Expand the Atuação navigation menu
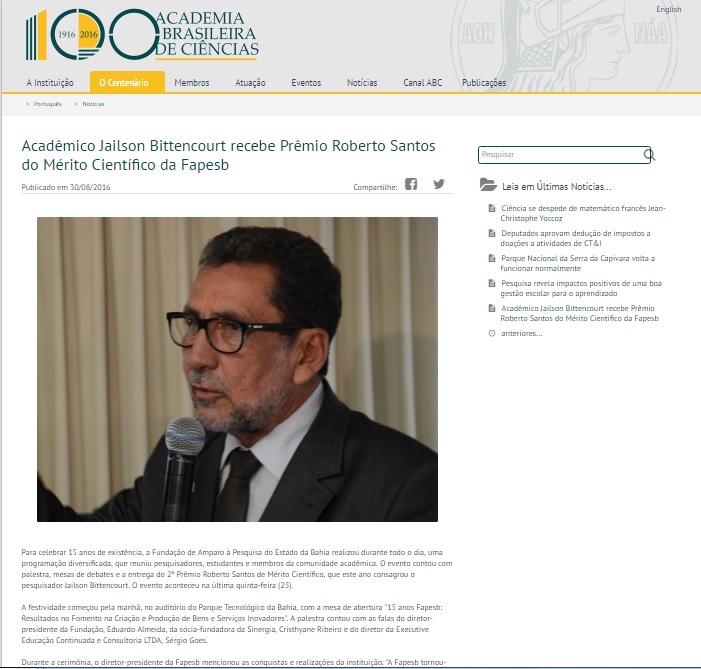This screenshot has width=701, height=669. pos(250,82)
